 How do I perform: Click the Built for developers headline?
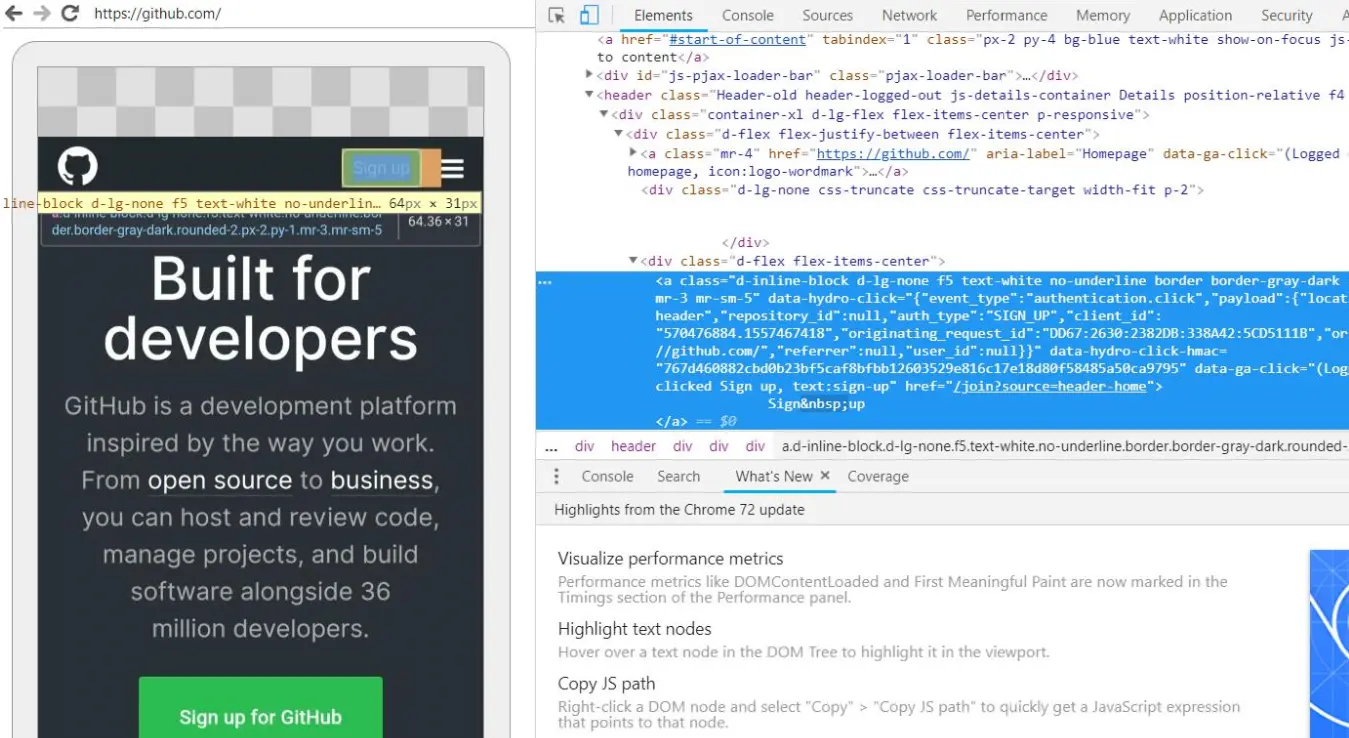point(261,308)
